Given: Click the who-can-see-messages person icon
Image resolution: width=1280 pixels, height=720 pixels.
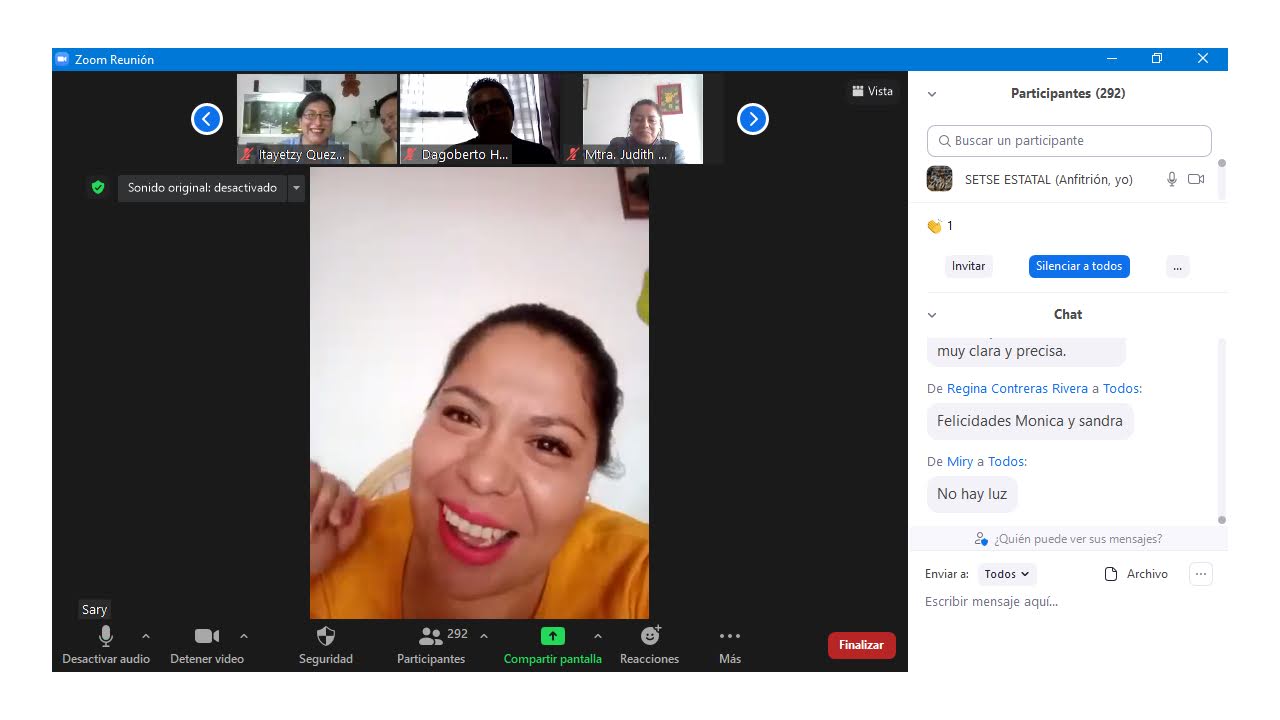Looking at the screenshot, I should click(981, 539).
